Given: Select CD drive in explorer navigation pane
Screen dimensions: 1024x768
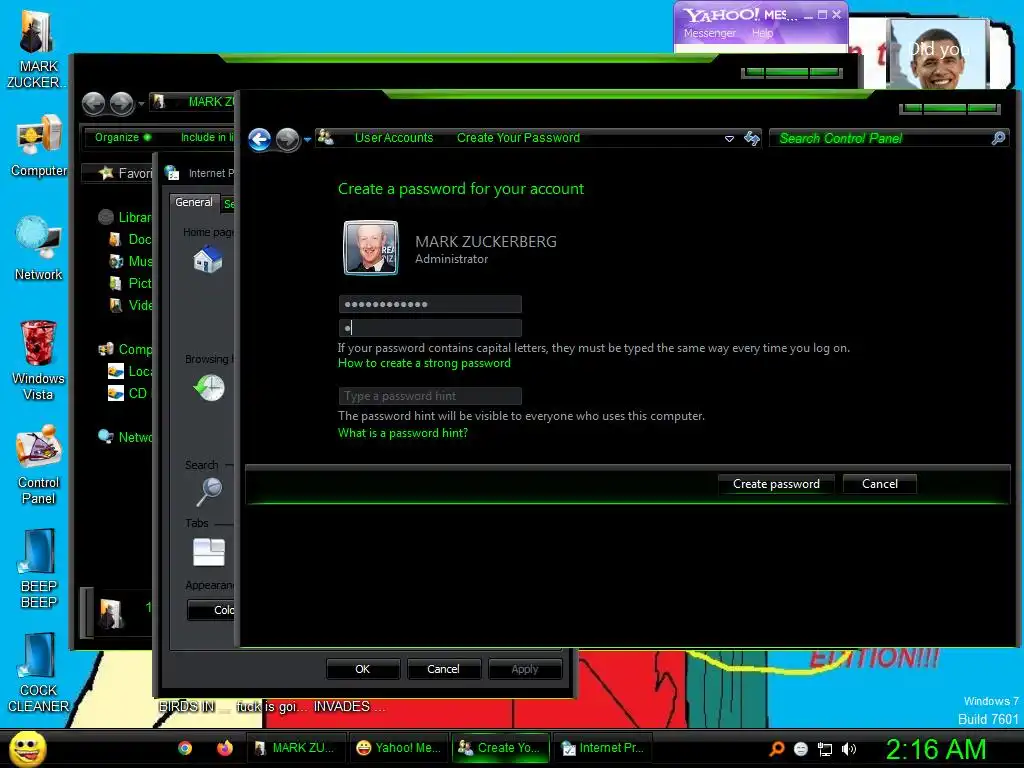Looking at the screenshot, I should [x=129, y=393].
